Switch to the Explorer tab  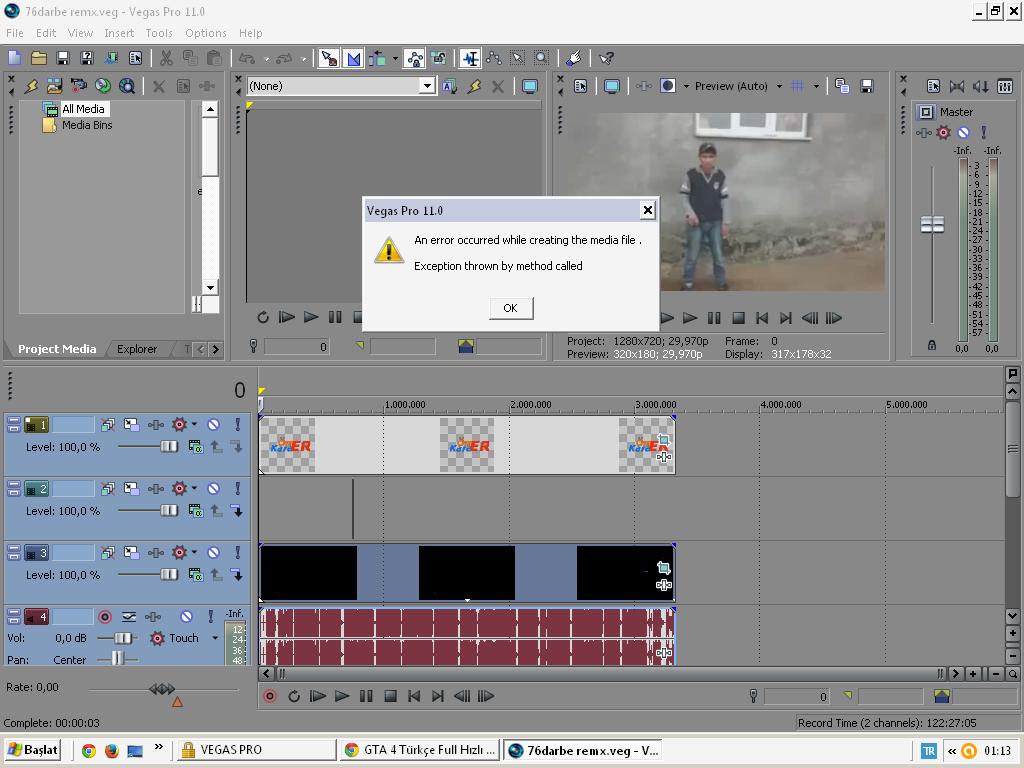(x=137, y=349)
